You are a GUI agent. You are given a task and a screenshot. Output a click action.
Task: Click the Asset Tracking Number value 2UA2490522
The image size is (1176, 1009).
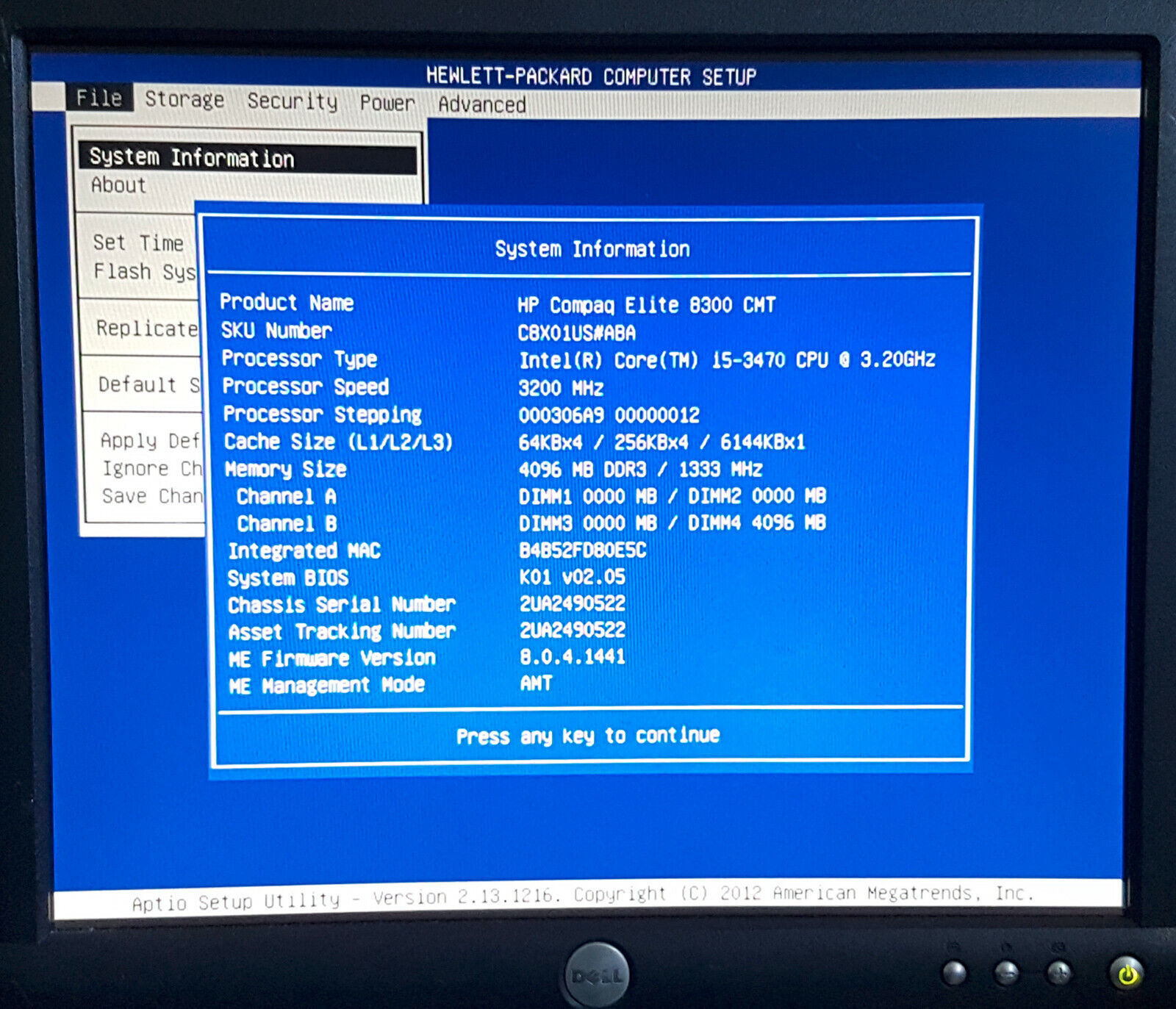573,630
